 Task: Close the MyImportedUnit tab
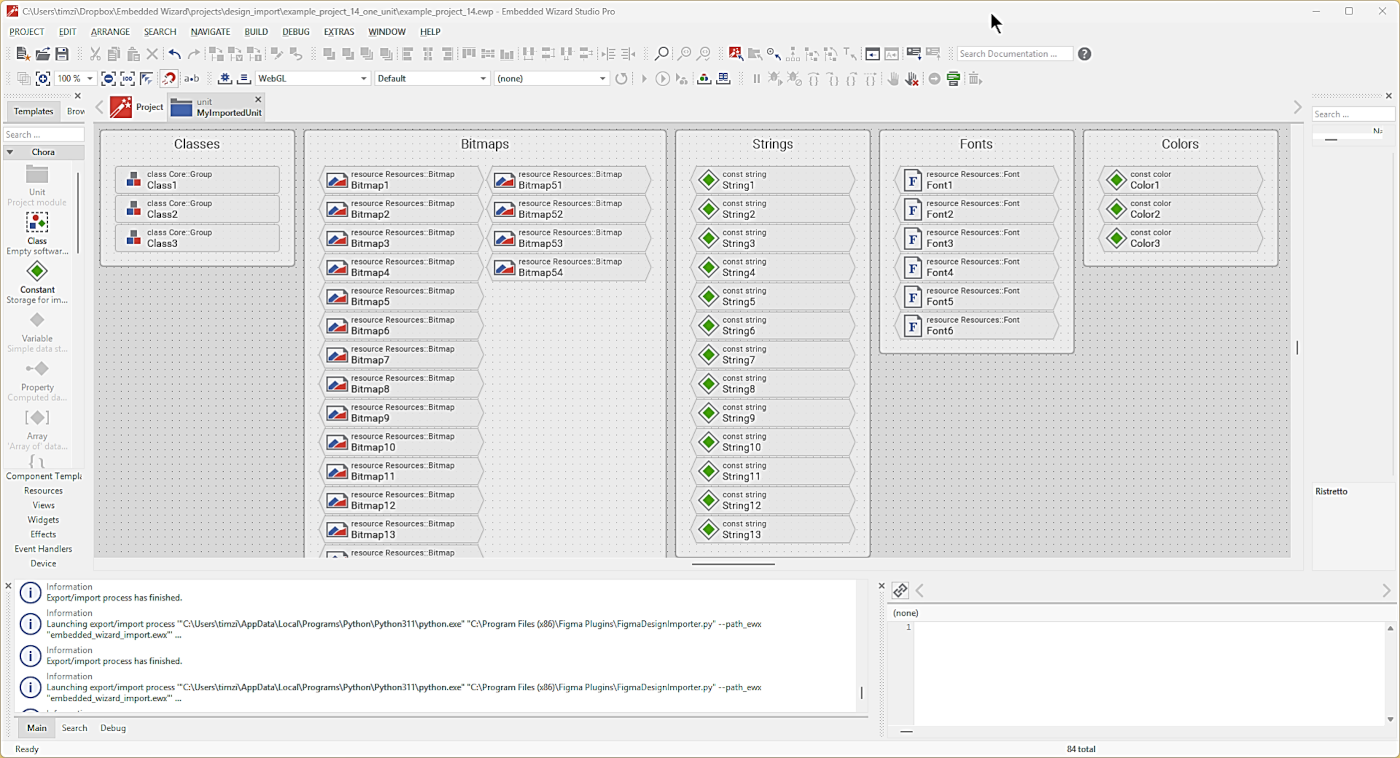pyautogui.click(x=258, y=100)
